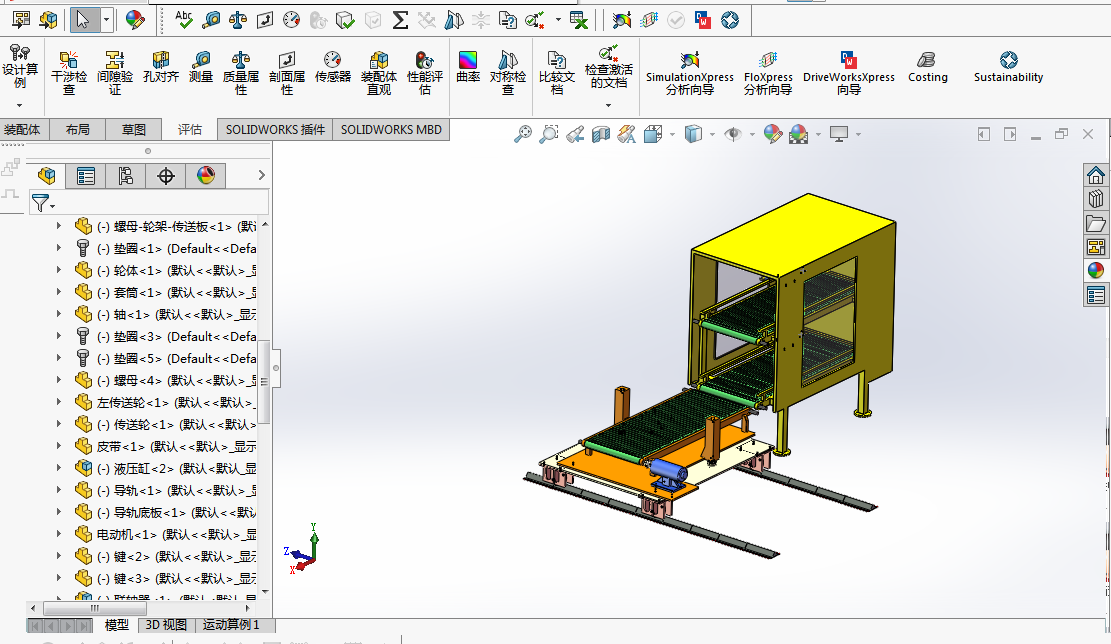Click the Hole Alignment (孔对齐) tool
The image size is (1111, 644).
[x=161, y=67]
